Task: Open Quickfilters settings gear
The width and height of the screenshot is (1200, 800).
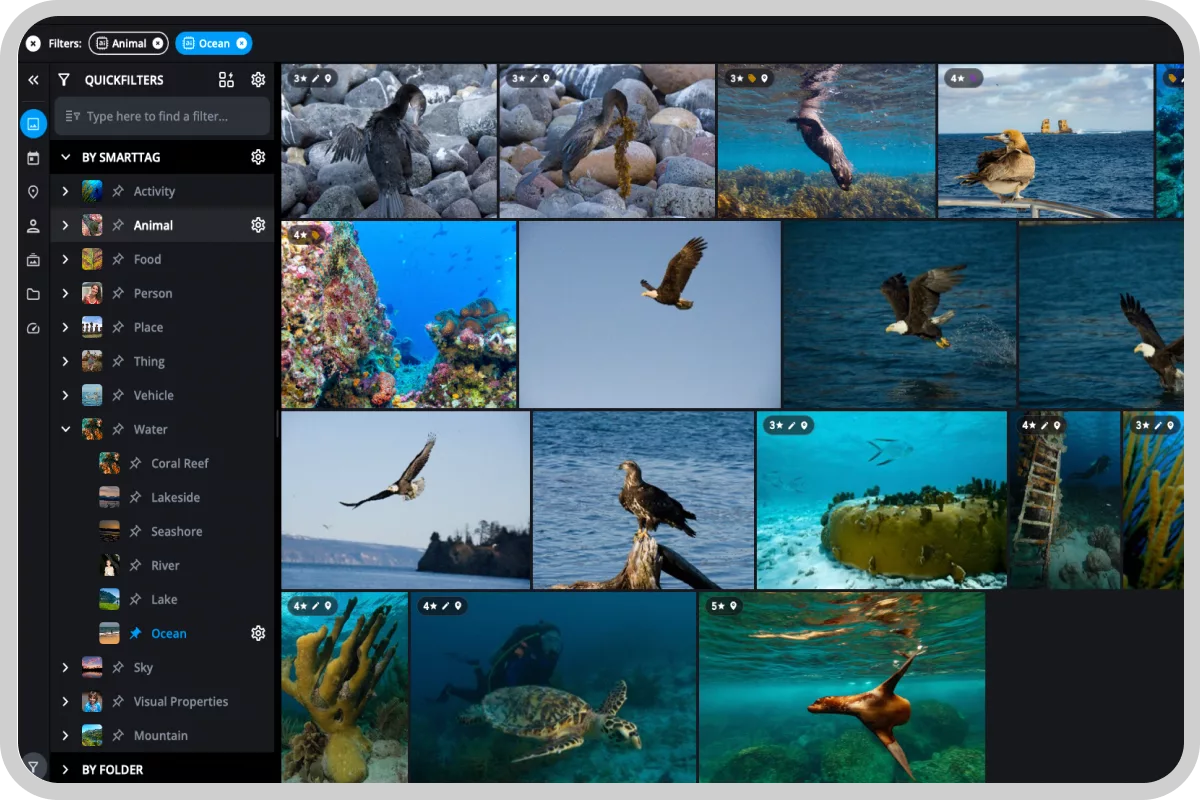Action: click(258, 80)
